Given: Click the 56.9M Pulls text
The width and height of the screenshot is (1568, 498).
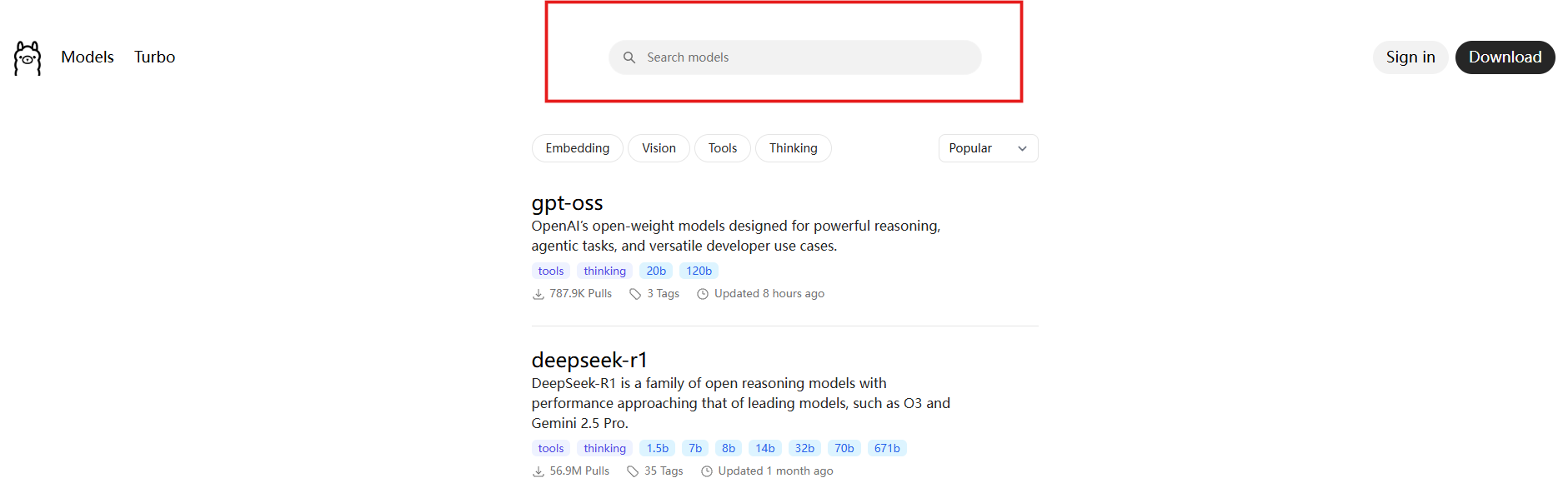Looking at the screenshot, I should click(579, 471).
